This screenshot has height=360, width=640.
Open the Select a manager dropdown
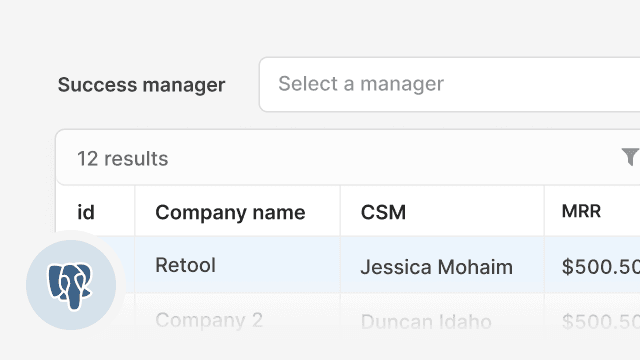449,84
